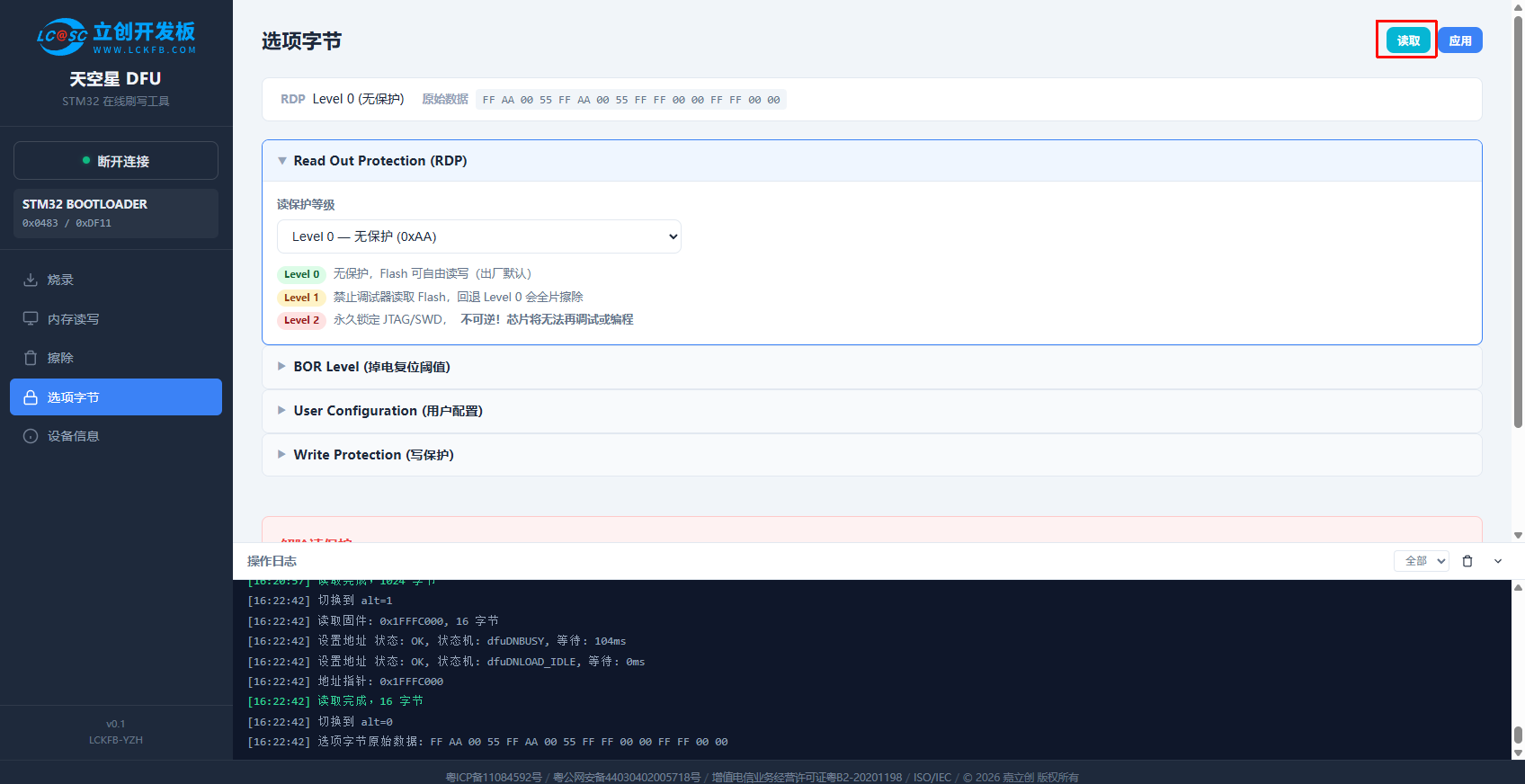Open the 读保护等级 Level 0 dropdown
1525x784 pixels.
(x=479, y=236)
